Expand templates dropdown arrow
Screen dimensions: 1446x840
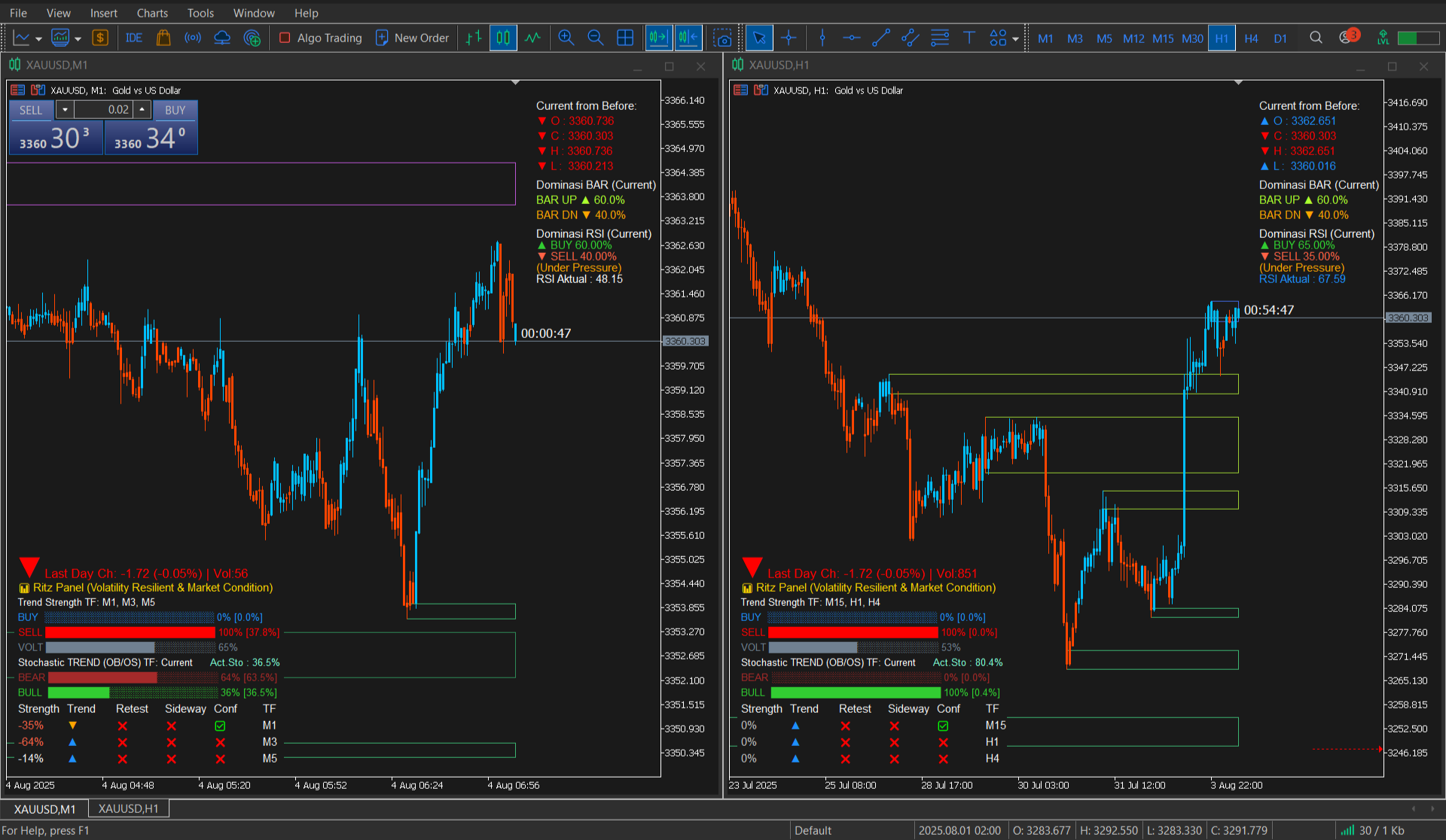click(78, 39)
